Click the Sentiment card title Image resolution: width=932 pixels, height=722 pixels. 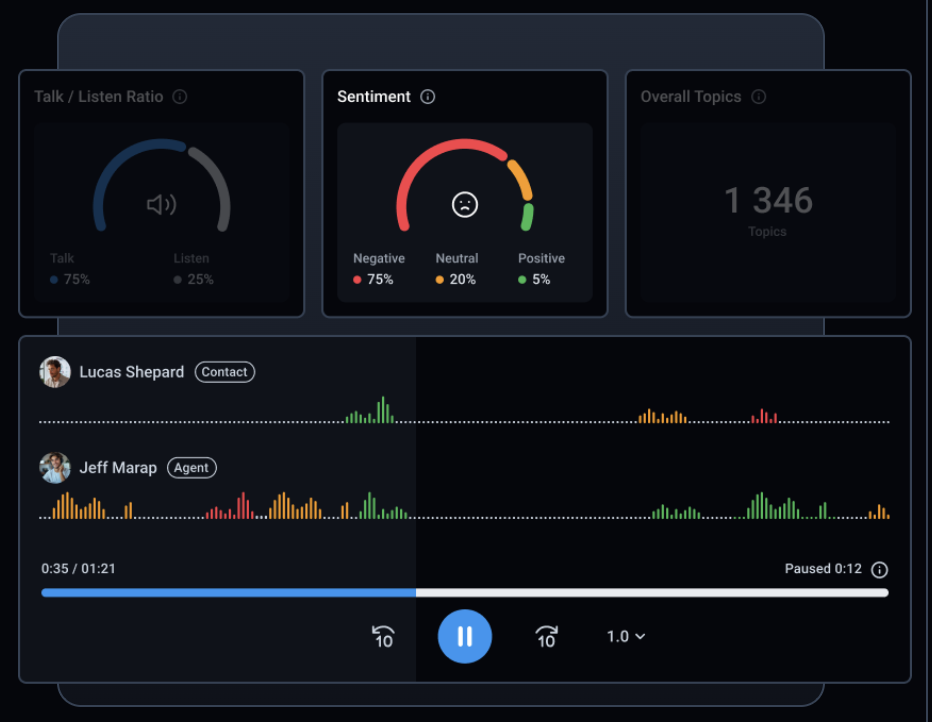pos(374,97)
